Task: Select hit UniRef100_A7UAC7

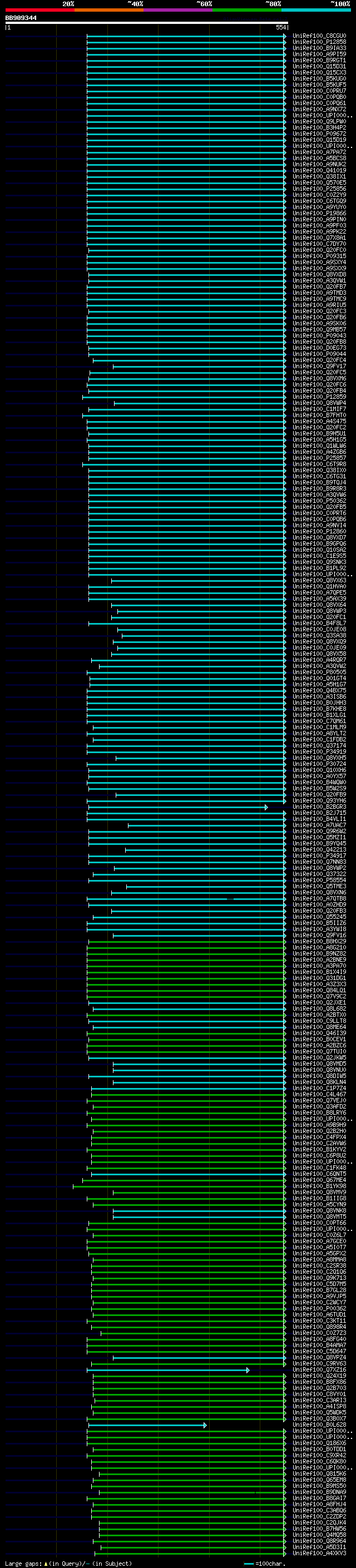Action: click(319, 825)
